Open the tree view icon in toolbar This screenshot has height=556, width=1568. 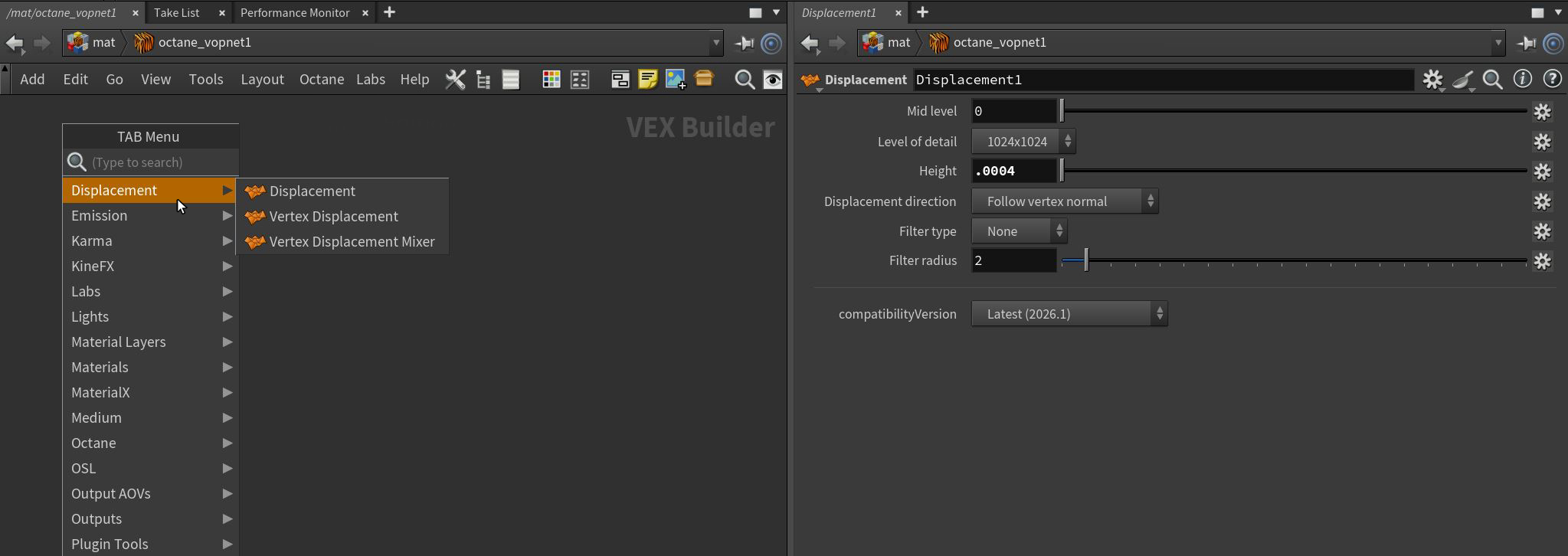click(483, 80)
